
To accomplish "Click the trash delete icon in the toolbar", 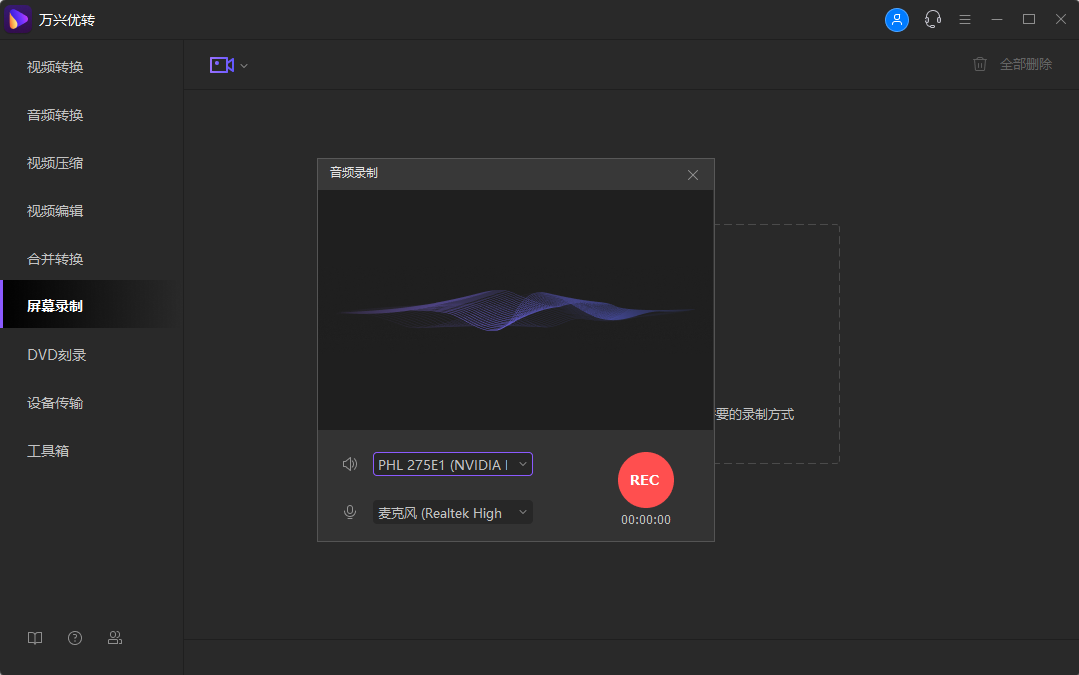I will (979, 63).
